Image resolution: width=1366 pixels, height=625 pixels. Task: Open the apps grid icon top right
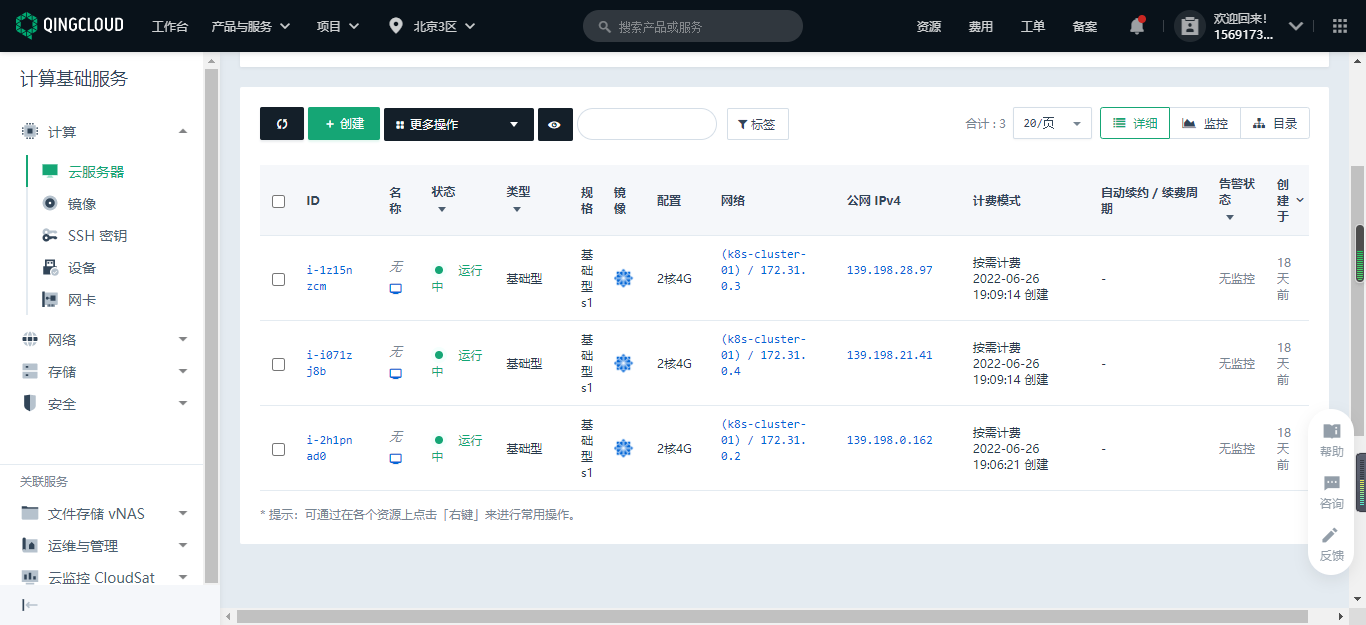point(1339,25)
